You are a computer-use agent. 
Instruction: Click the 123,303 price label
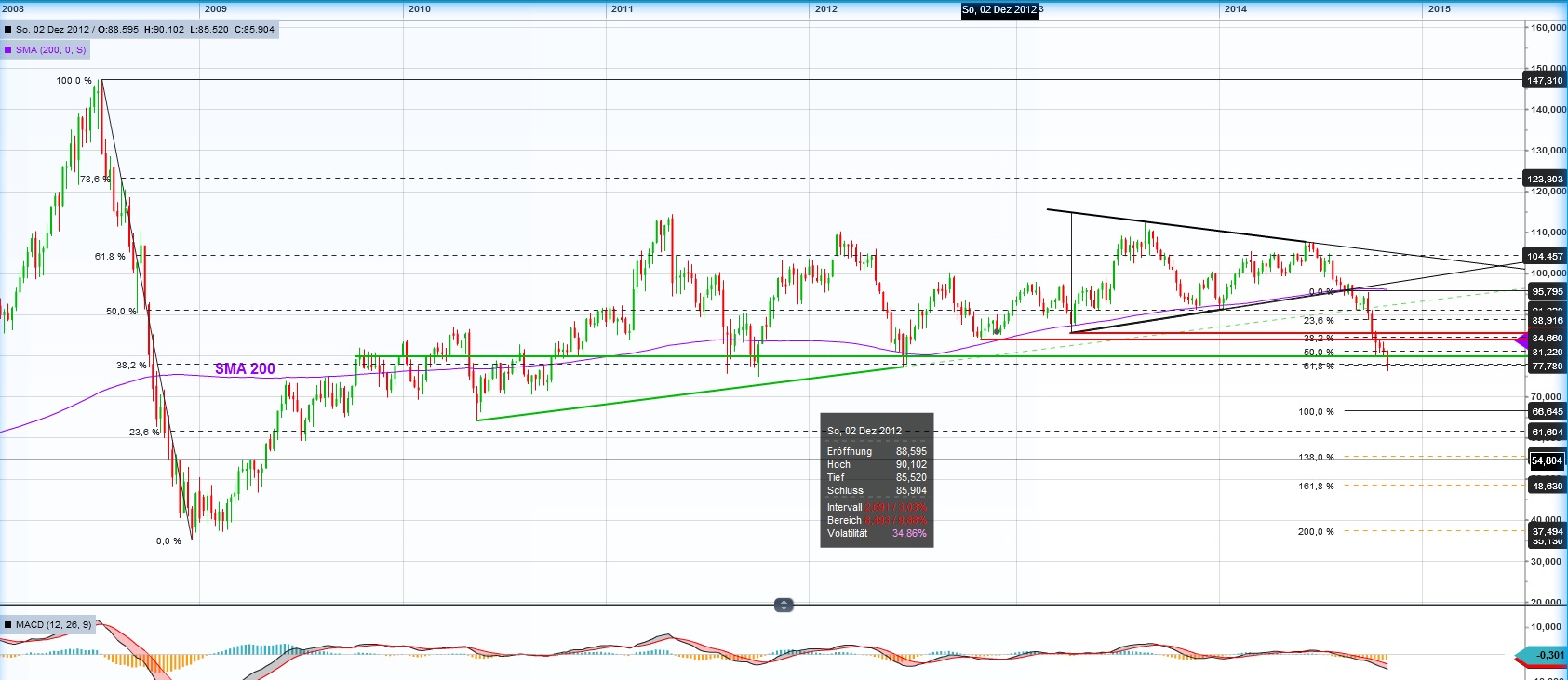[1545, 179]
